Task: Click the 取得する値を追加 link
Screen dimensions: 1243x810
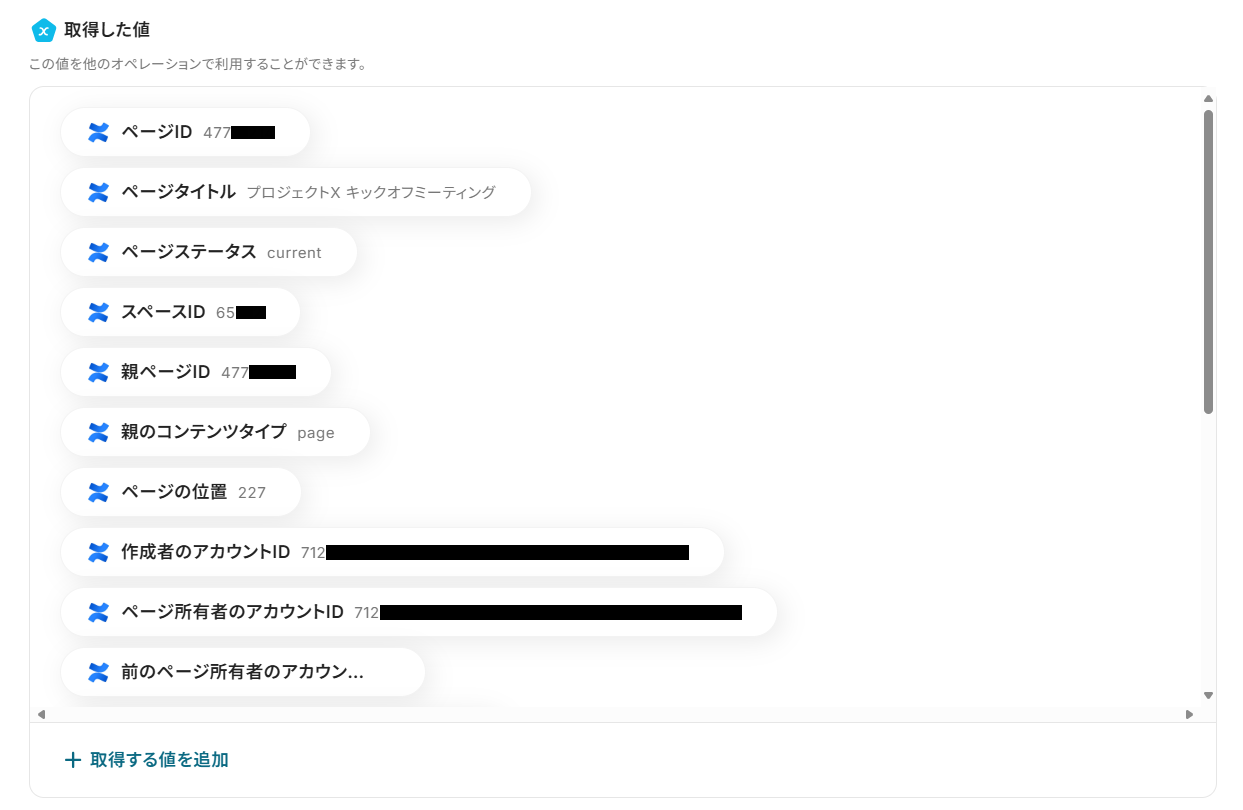Action: pos(147,759)
